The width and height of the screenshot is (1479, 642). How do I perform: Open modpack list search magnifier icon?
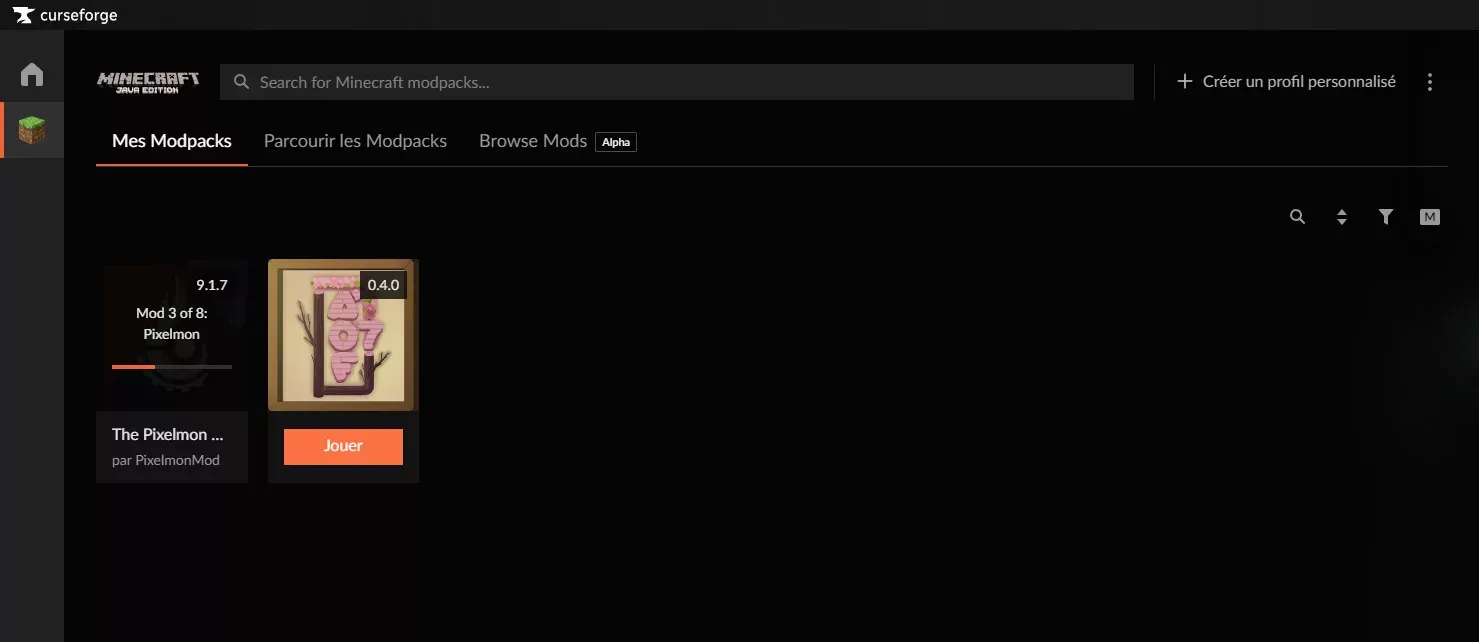[1298, 216]
